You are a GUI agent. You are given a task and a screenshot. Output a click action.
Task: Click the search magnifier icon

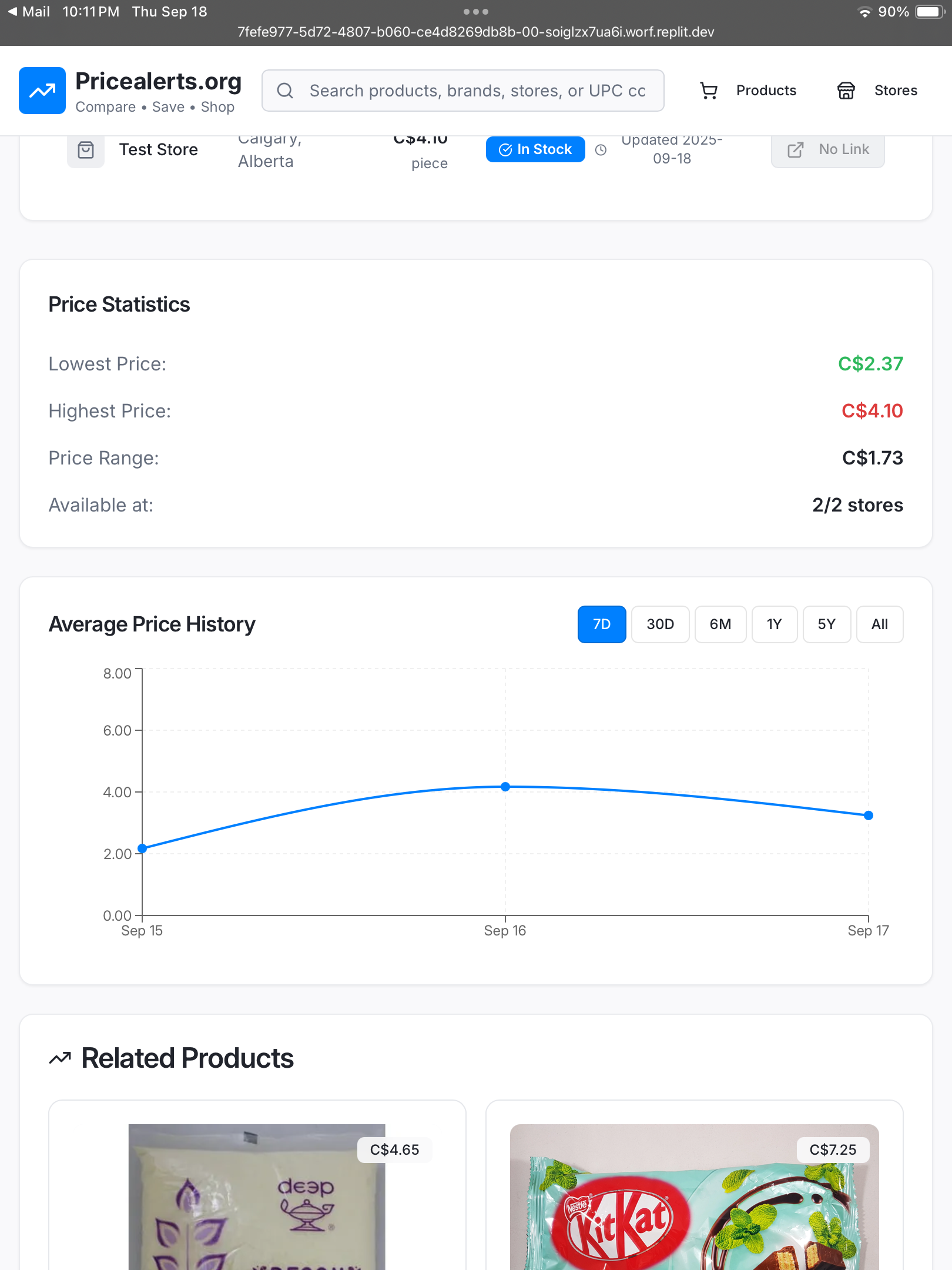(x=285, y=91)
